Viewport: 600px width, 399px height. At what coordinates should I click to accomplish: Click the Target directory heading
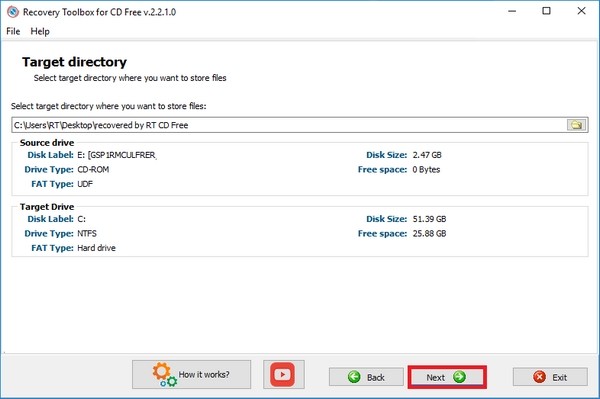(74, 62)
